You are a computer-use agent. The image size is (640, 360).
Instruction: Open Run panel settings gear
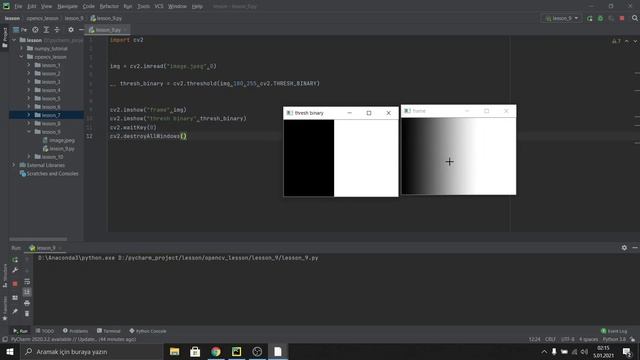[624, 248]
